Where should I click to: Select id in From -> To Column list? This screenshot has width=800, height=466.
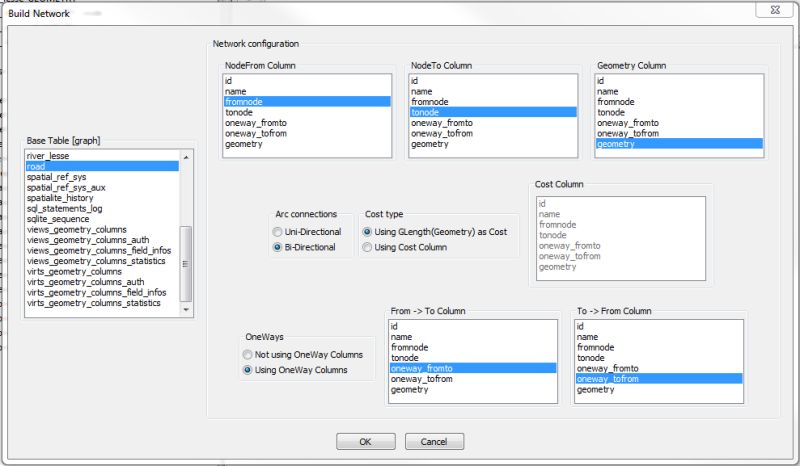(x=473, y=326)
